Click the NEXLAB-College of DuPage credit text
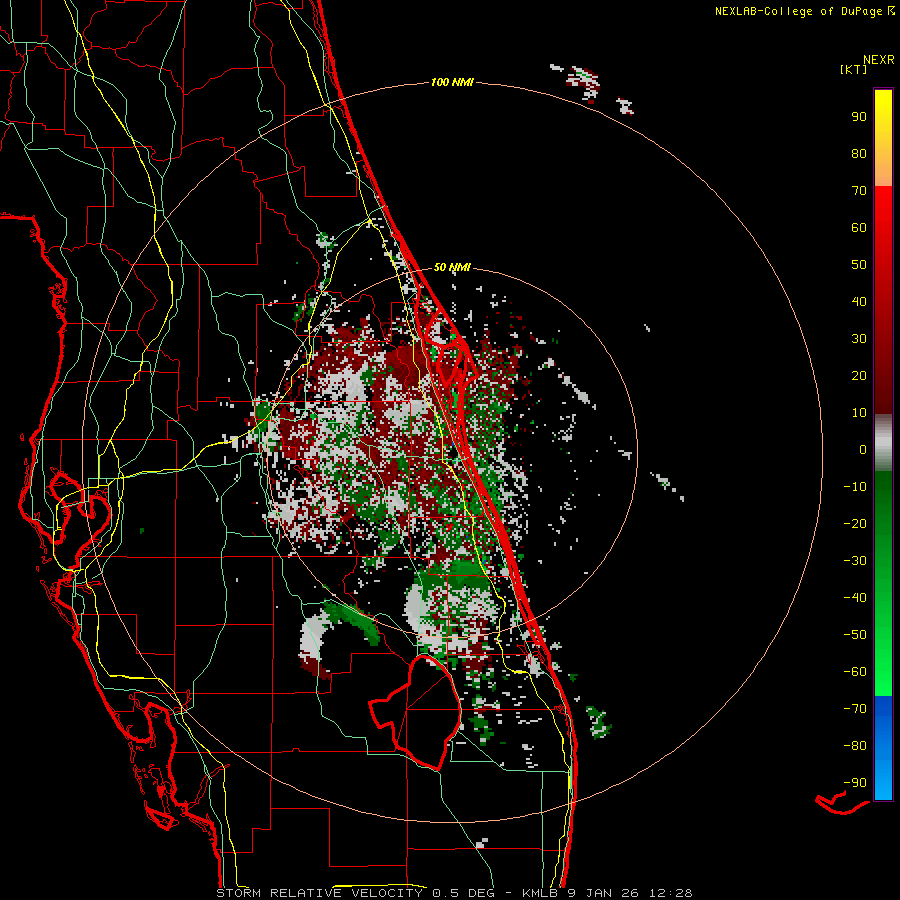Image resolution: width=900 pixels, height=900 pixels. pos(798,11)
